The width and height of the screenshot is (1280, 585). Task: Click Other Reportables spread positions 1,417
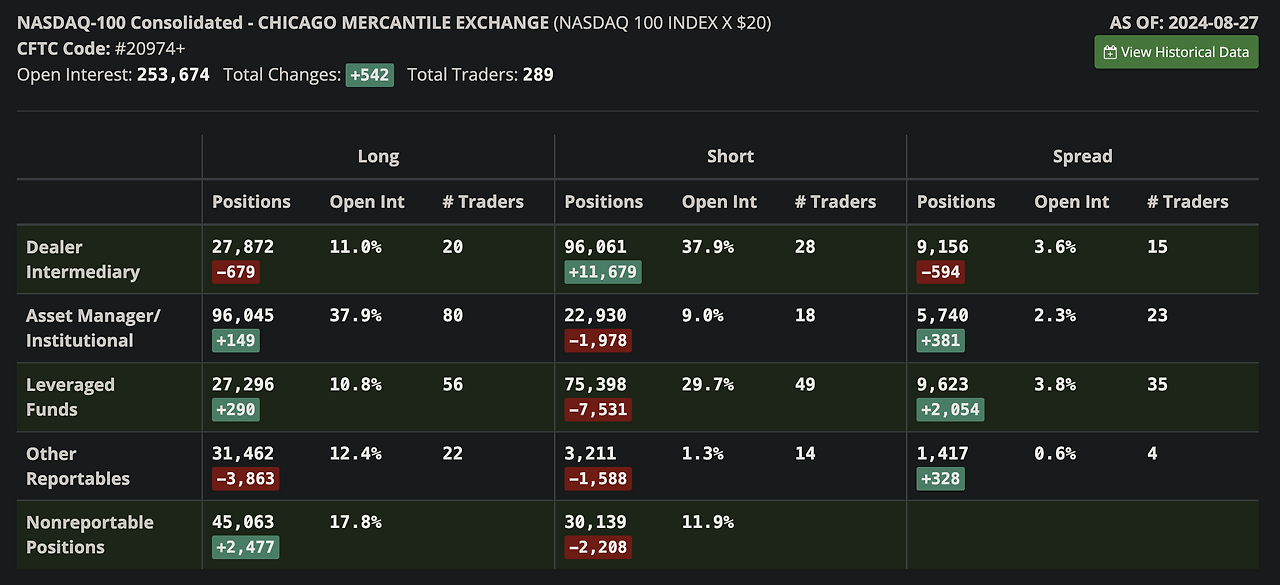(943, 453)
